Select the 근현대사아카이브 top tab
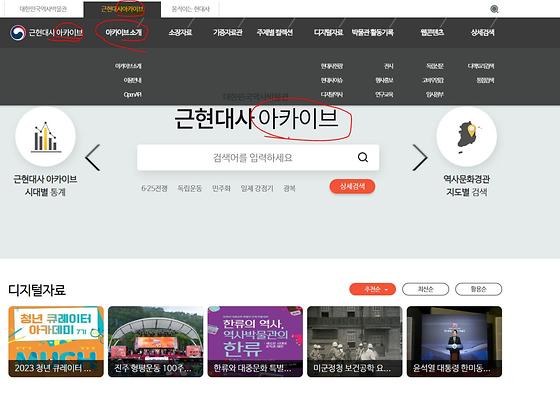560x393 pixels. (122, 9)
